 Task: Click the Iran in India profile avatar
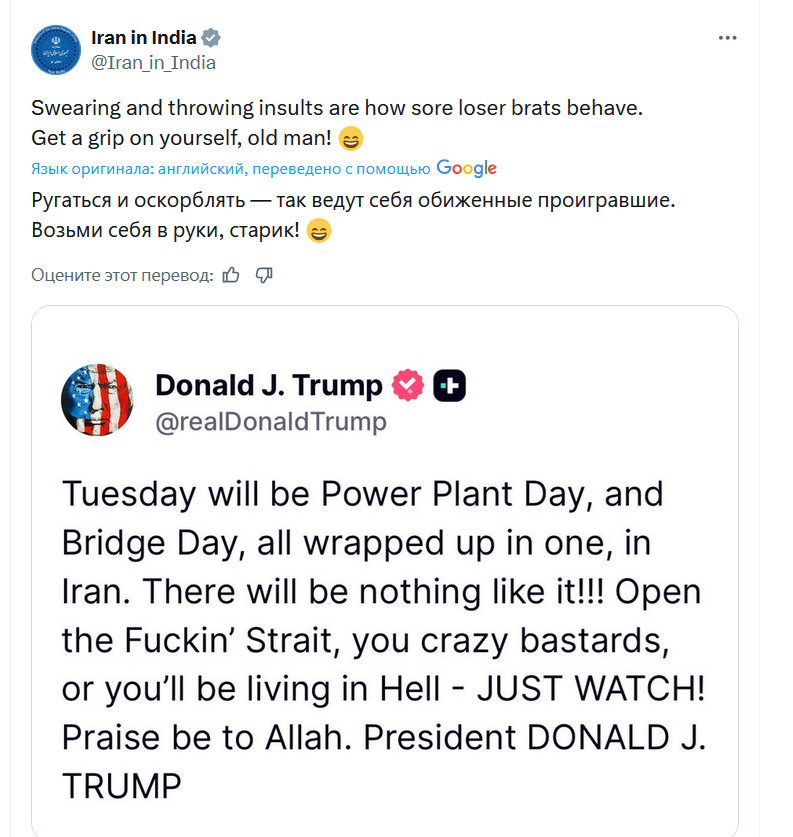[x=56, y=50]
